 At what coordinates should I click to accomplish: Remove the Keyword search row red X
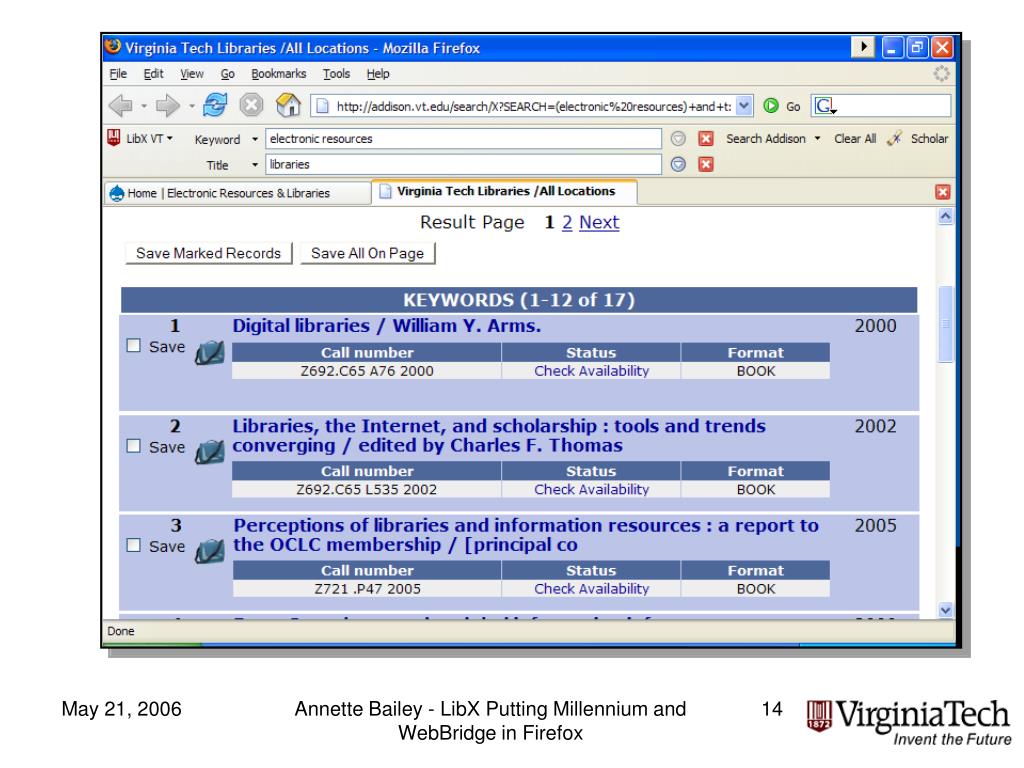[x=706, y=138]
